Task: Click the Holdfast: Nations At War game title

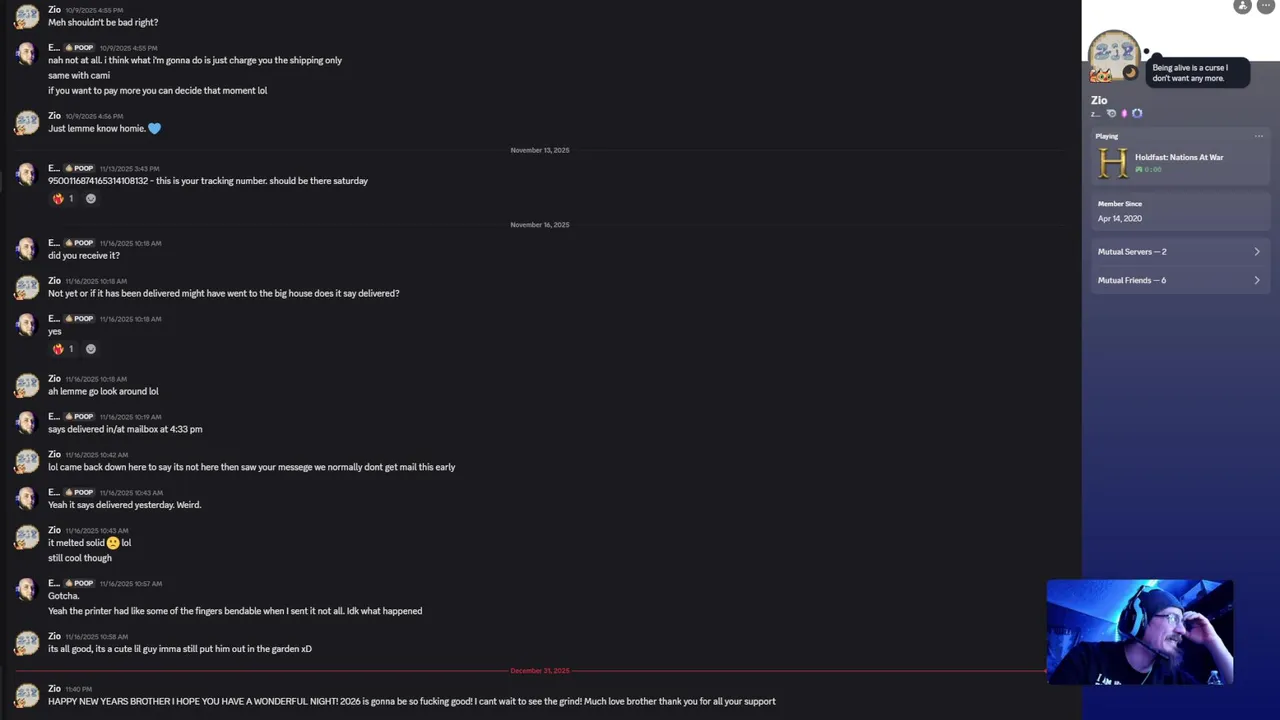Action: [x=1179, y=157]
